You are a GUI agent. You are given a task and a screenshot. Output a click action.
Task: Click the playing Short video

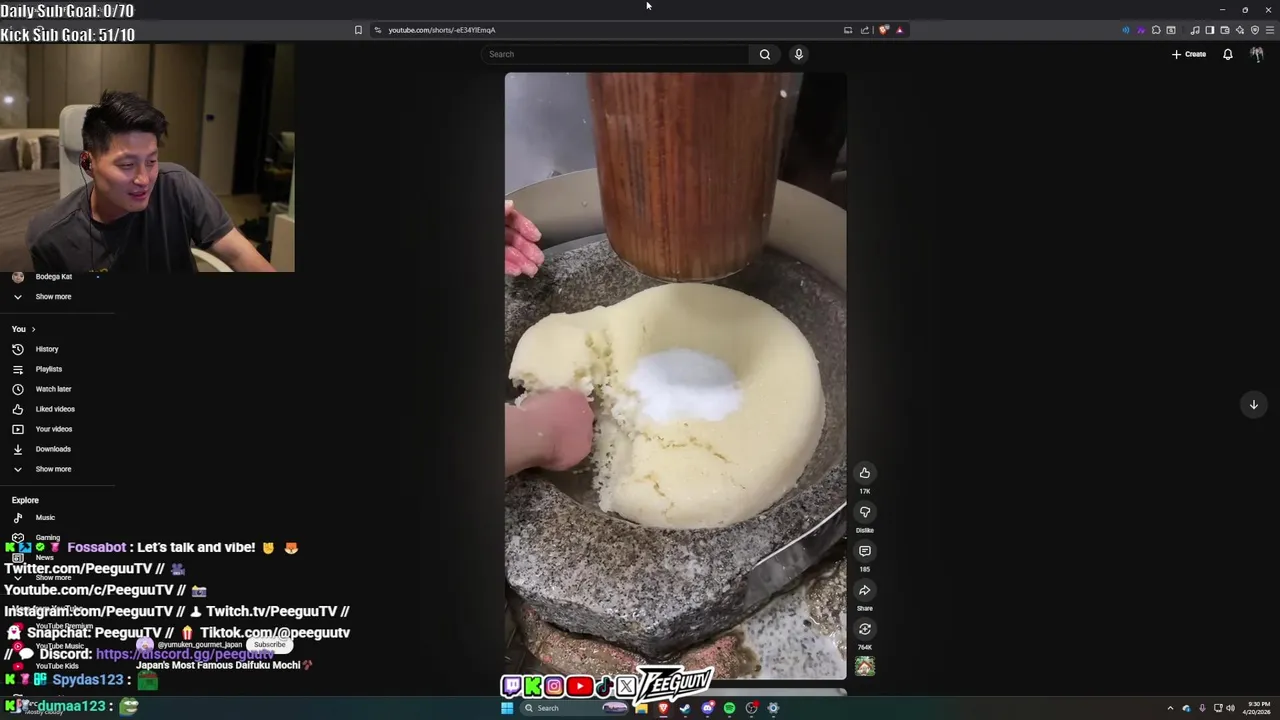pyautogui.click(x=675, y=376)
